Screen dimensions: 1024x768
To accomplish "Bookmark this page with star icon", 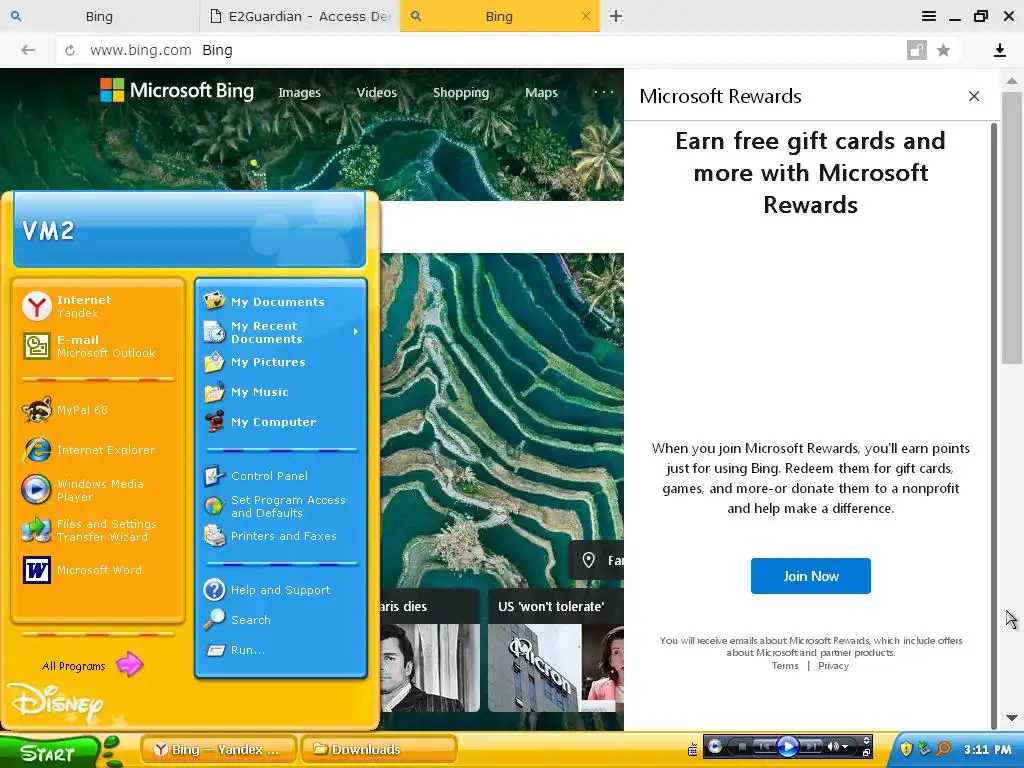I will point(943,50).
